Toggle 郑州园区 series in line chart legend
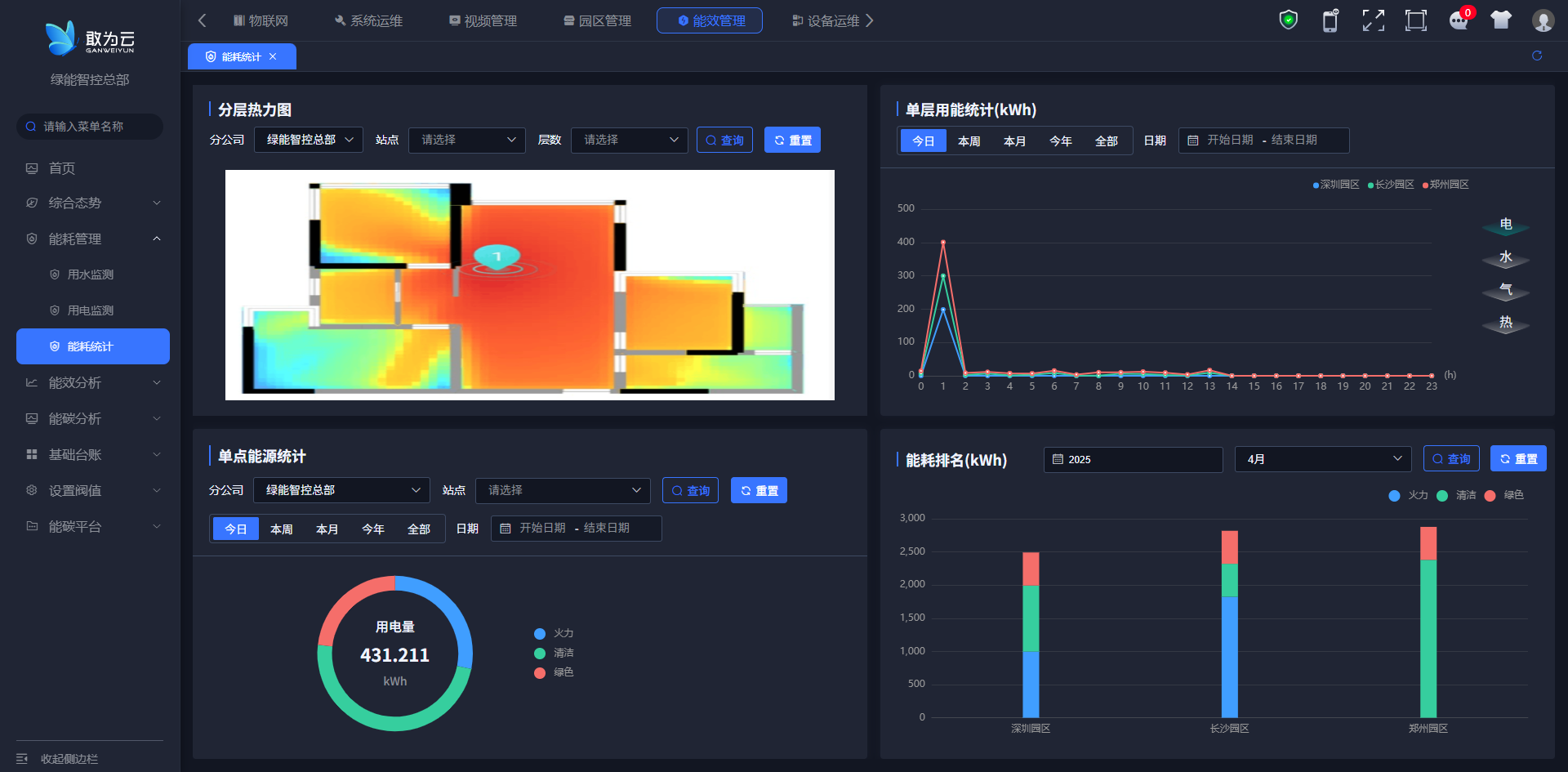The image size is (1568, 772). [1445, 185]
